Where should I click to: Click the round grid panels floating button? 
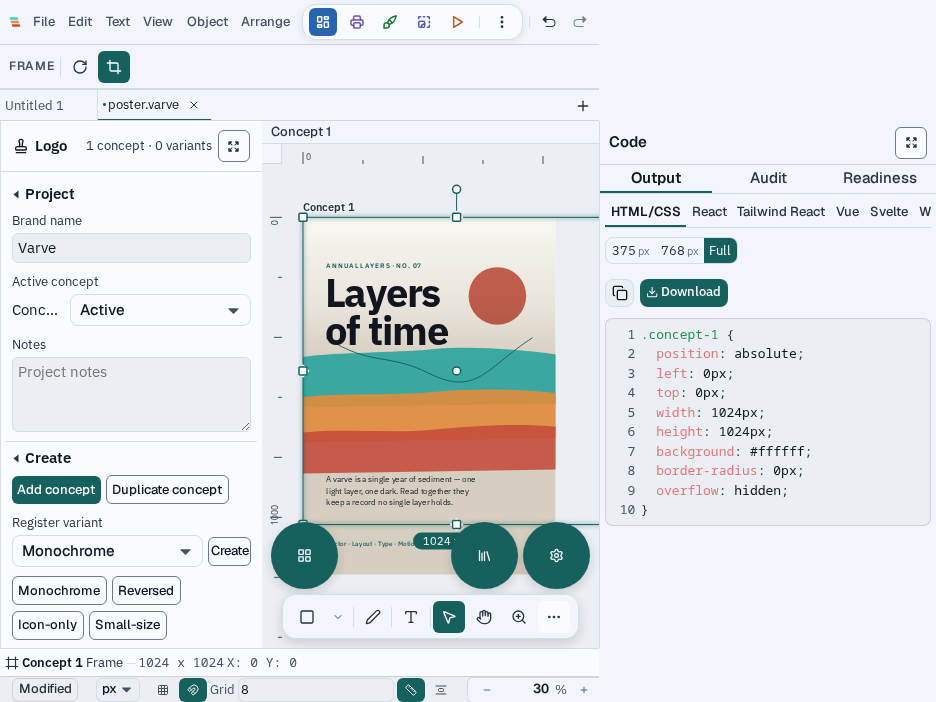coord(304,556)
